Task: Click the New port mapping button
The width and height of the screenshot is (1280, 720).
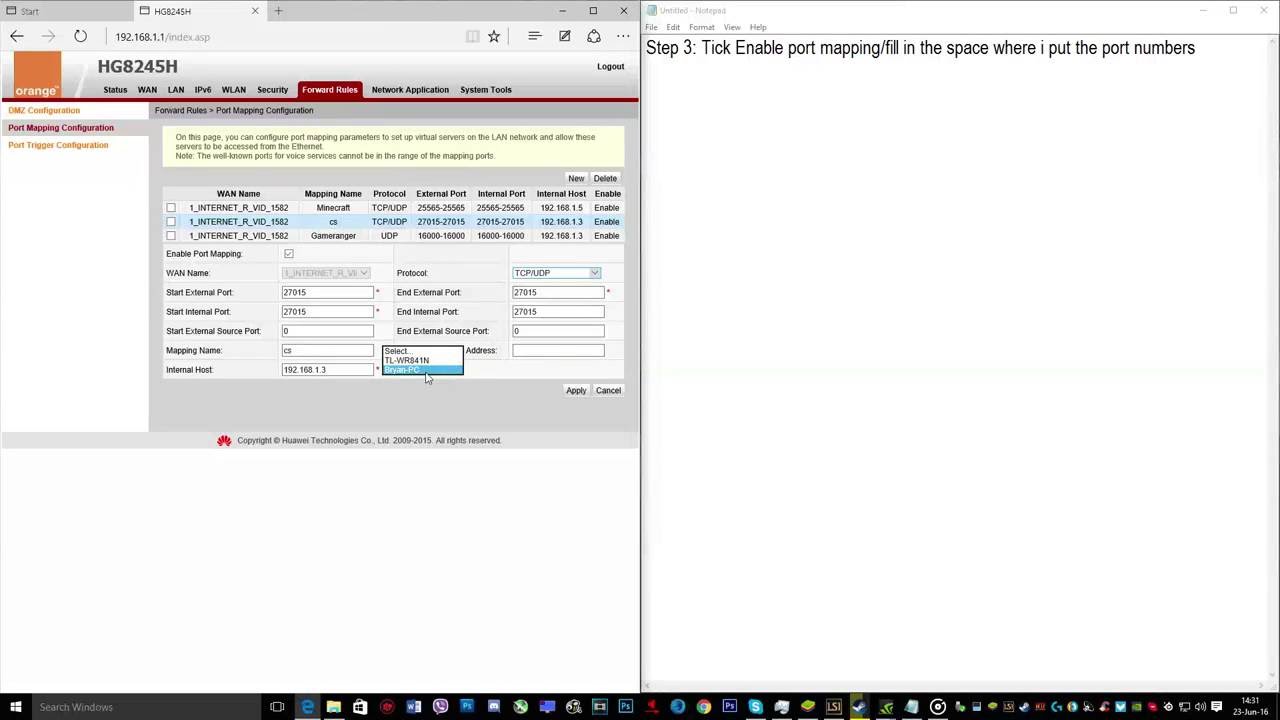Action: coord(576,178)
